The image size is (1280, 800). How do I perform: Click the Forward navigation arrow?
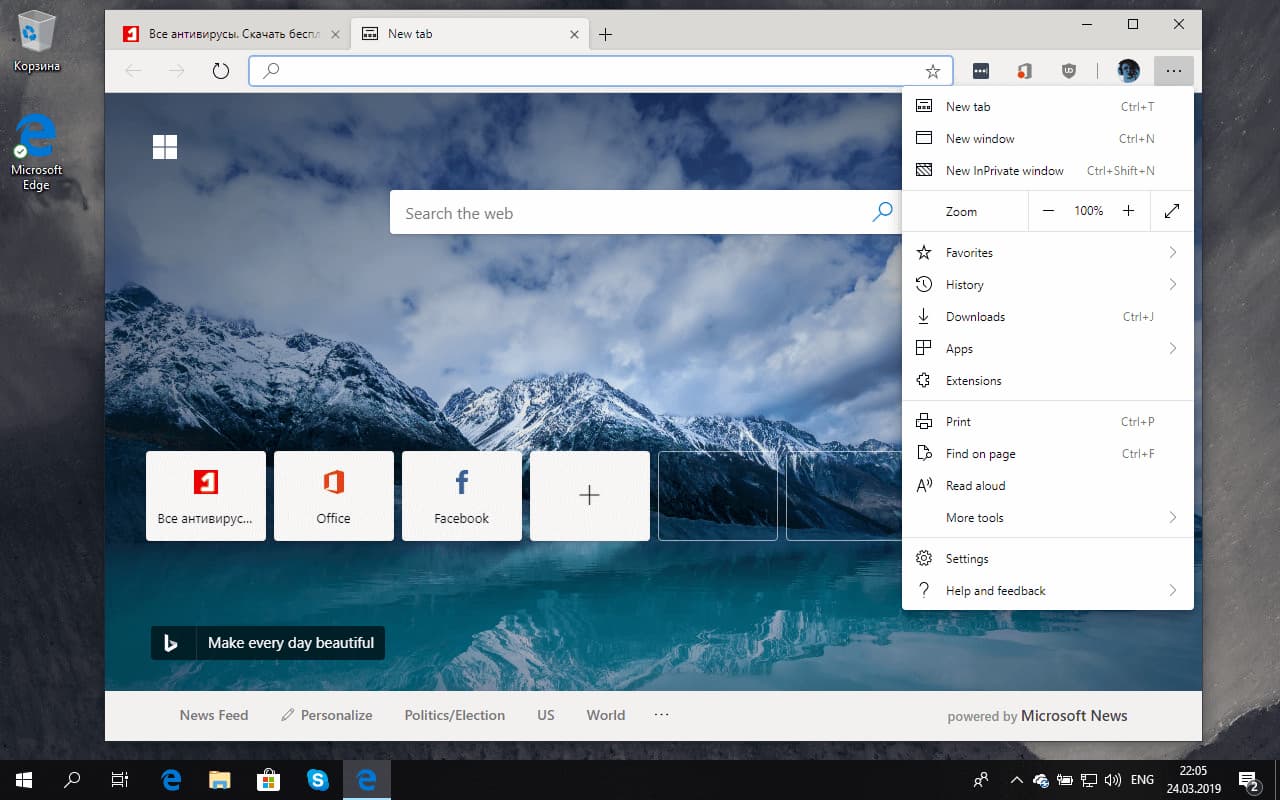pos(177,71)
